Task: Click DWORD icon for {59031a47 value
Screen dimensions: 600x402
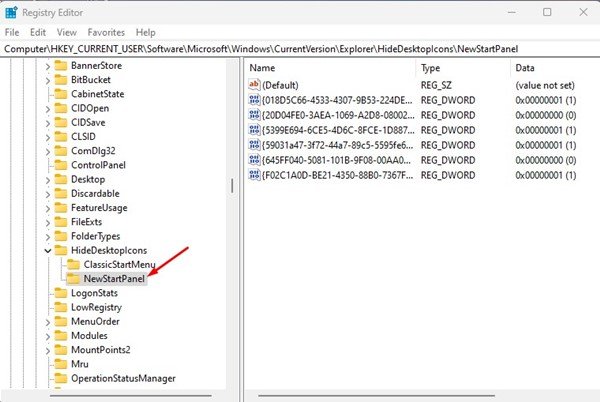Action: (x=254, y=145)
